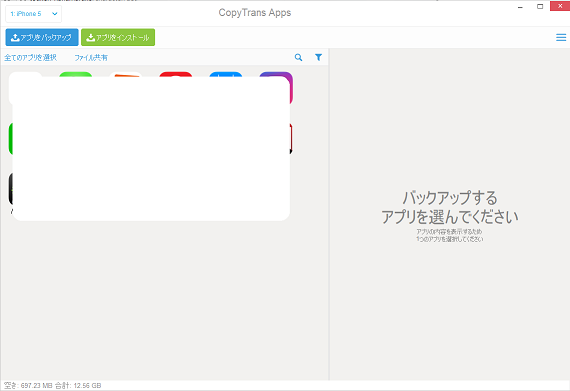Click the green app install button
This screenshot has width=570, height=391.
tap(118, 37)
